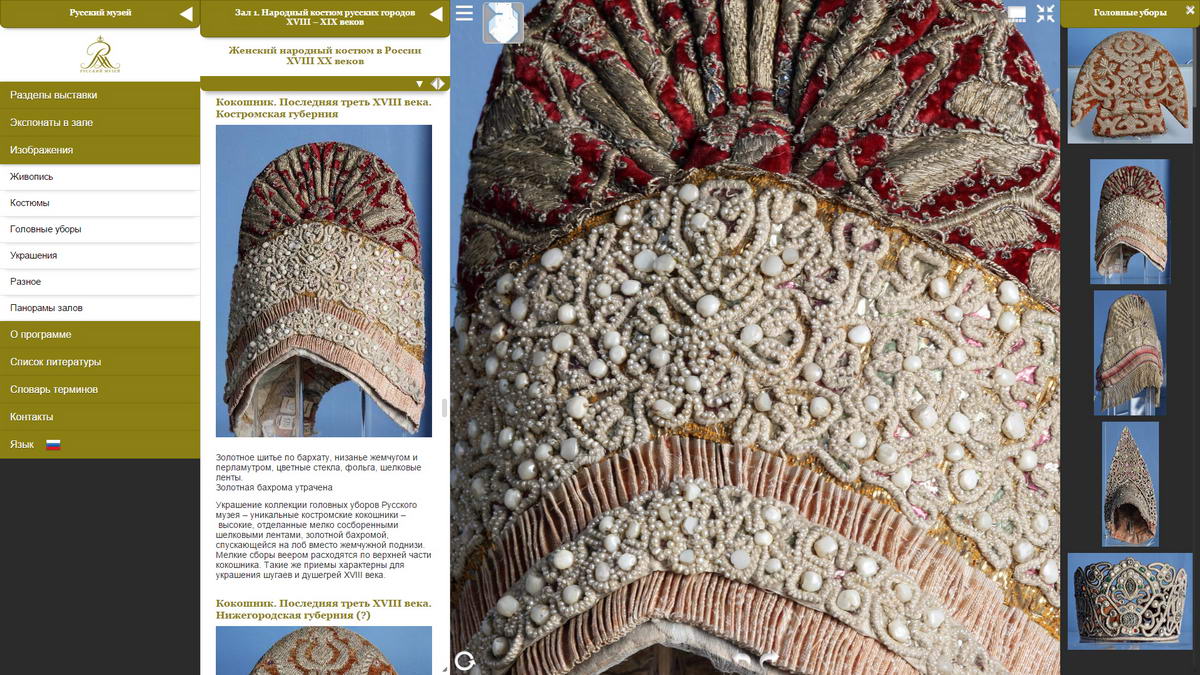1200x675 pixels.
Task: Open the Головные уборы menu item
Action: pyautogui.click(x=100, y=229)
